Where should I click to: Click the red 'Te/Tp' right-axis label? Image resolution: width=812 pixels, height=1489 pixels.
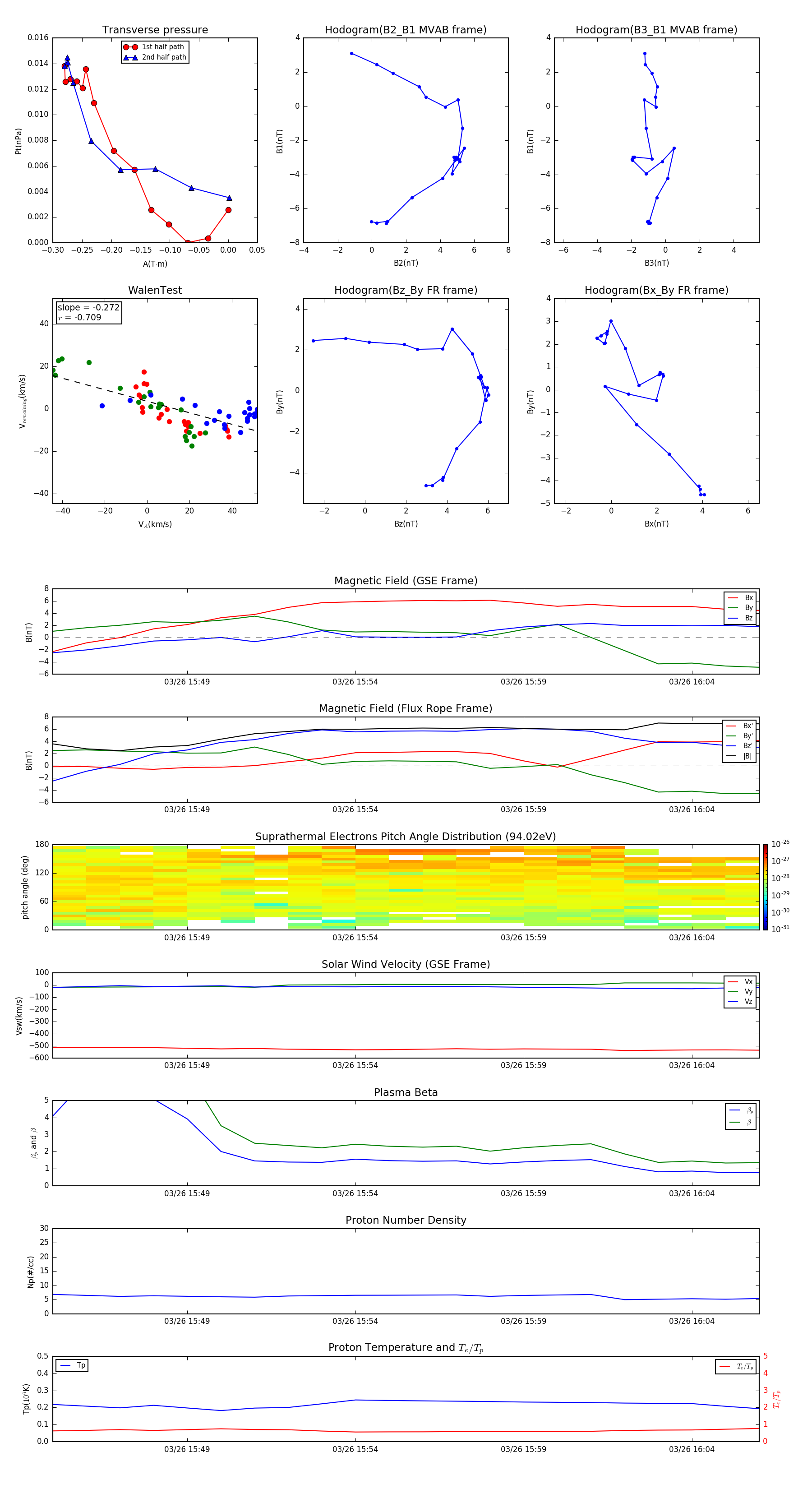tap(777, 1399)
